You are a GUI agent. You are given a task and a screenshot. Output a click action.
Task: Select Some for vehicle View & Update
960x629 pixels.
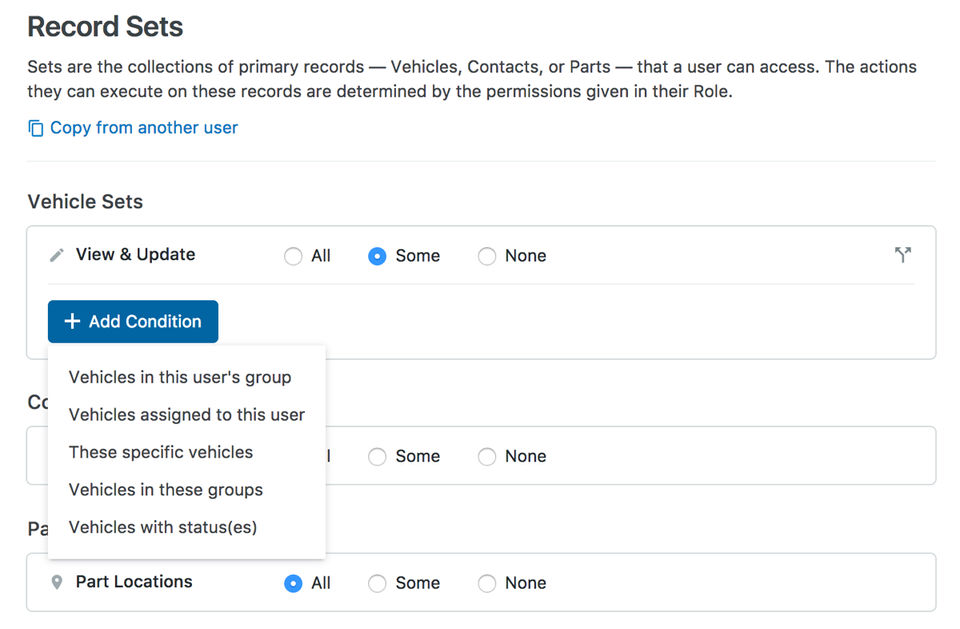point(377,256)
